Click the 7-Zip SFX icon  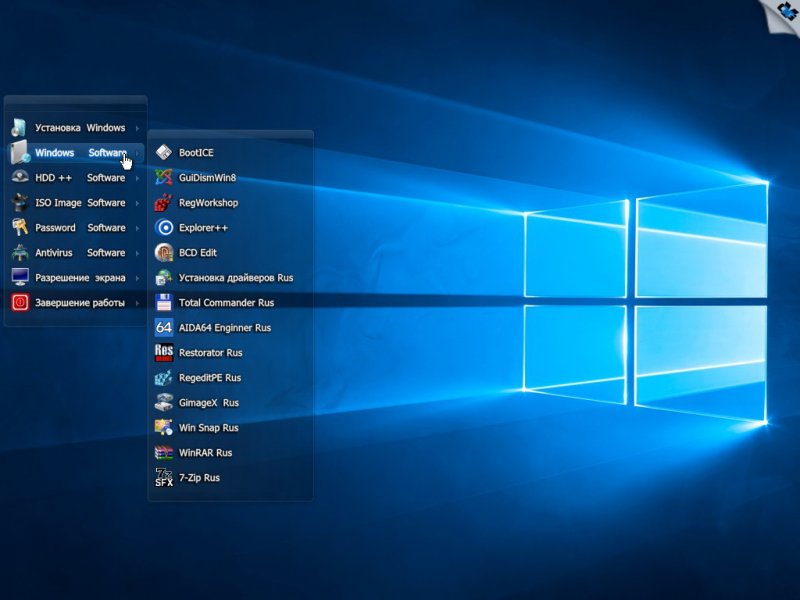(x=164, y=477)
